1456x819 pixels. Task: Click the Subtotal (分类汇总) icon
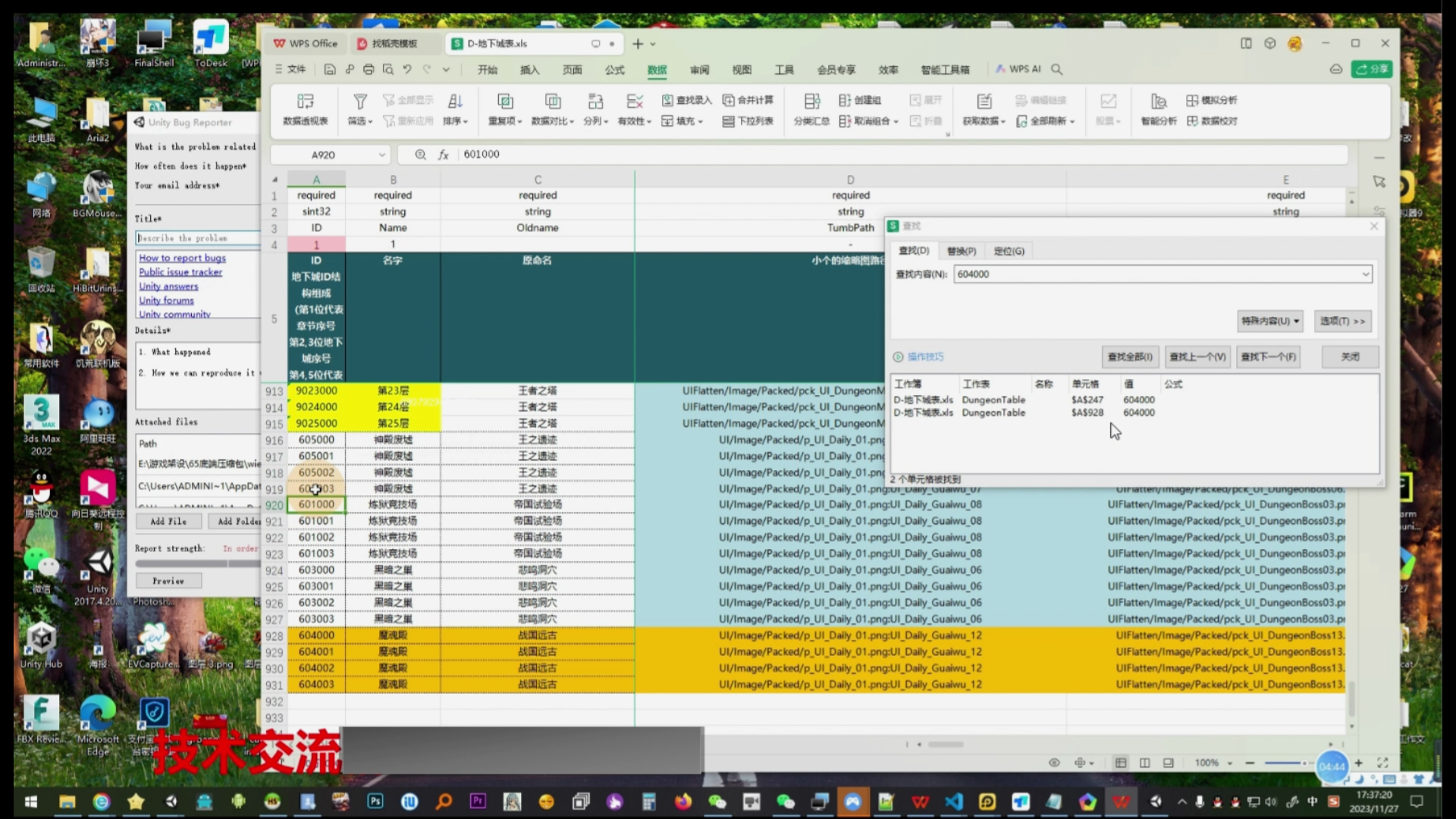[x=811, y=102]
